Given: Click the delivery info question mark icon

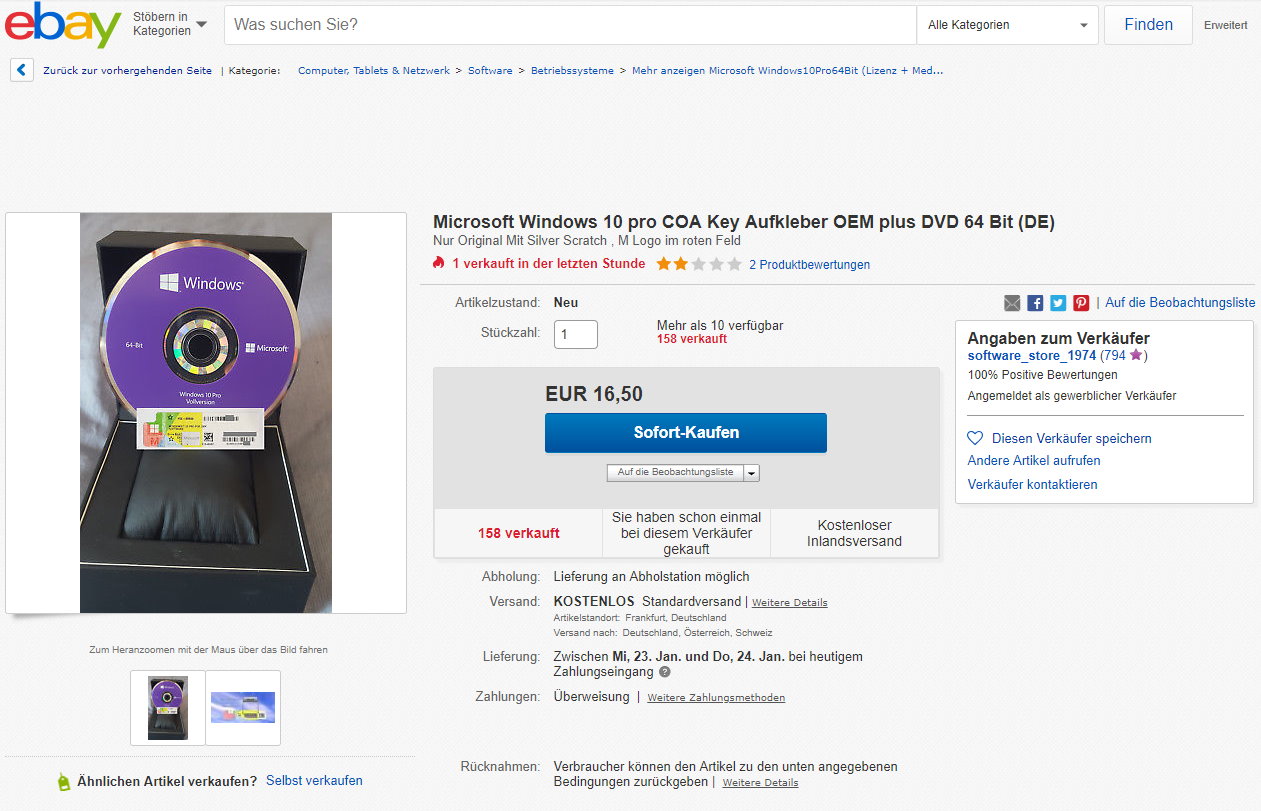Looking at the screenshot, I should tap(665, 672).
